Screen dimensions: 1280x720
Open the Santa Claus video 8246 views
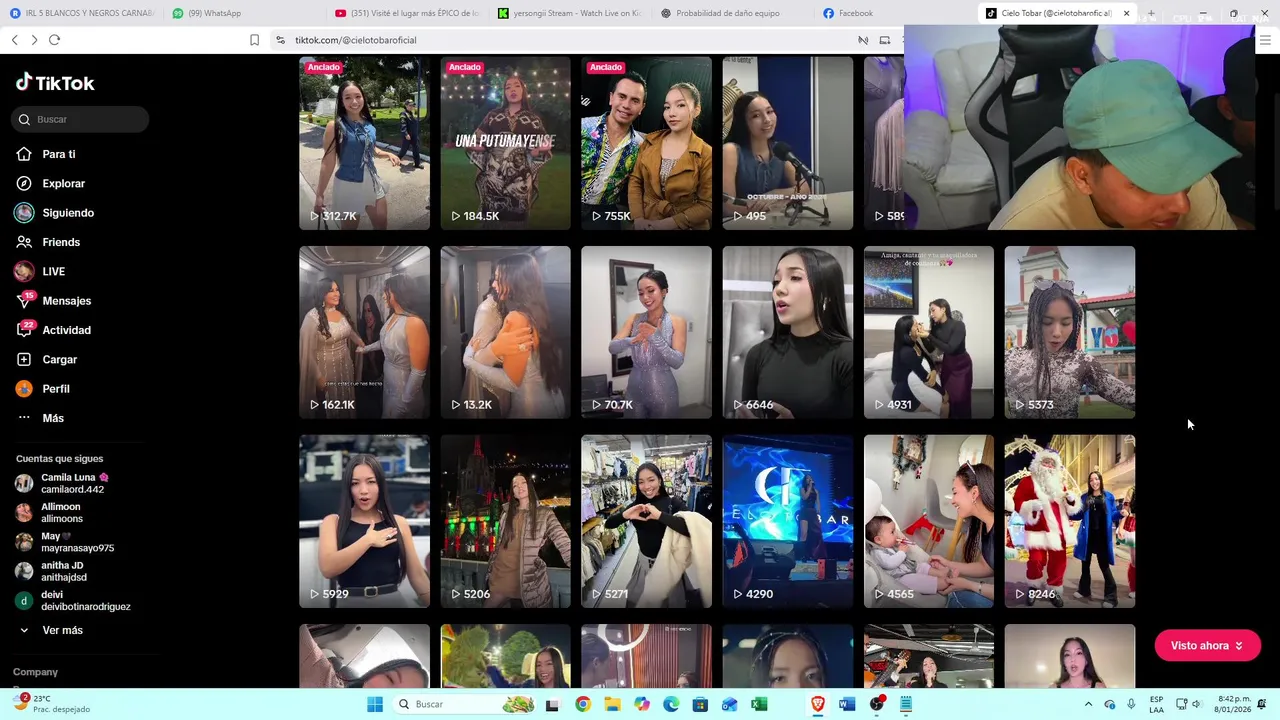(1070, 521)
